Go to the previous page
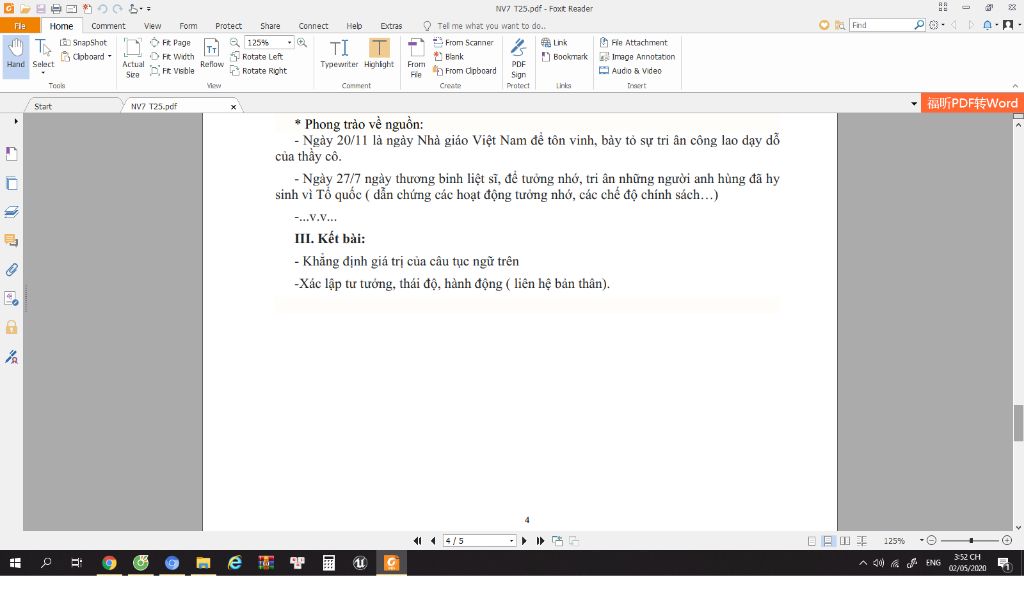 433,541
